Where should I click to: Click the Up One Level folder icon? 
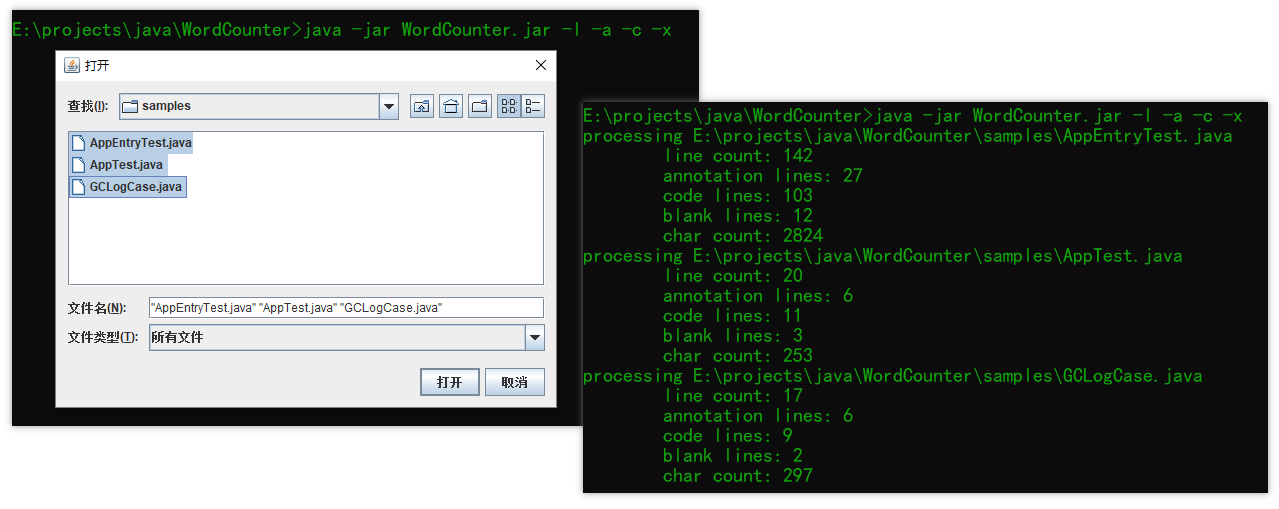tap(422, 106)
